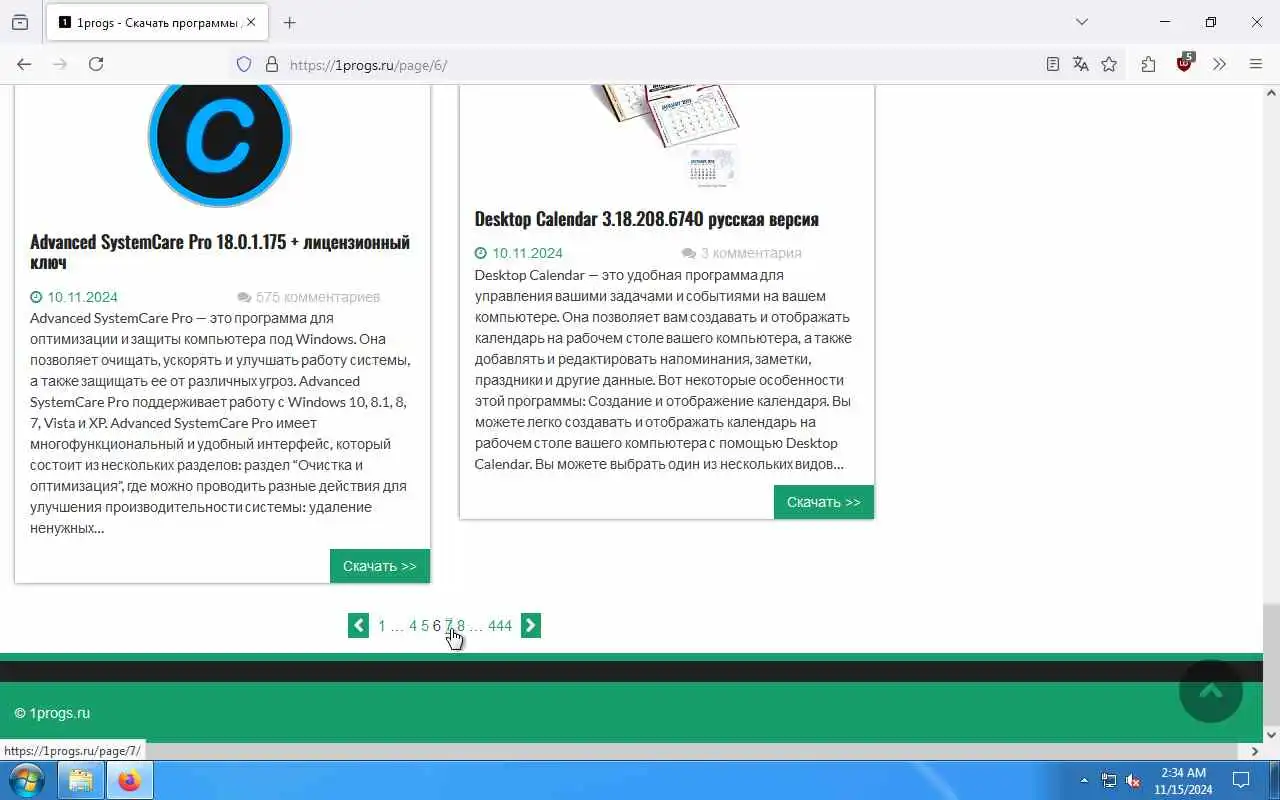The image size is (1280, 800).
Task: Click the network tray icon
Action: 1109,780
